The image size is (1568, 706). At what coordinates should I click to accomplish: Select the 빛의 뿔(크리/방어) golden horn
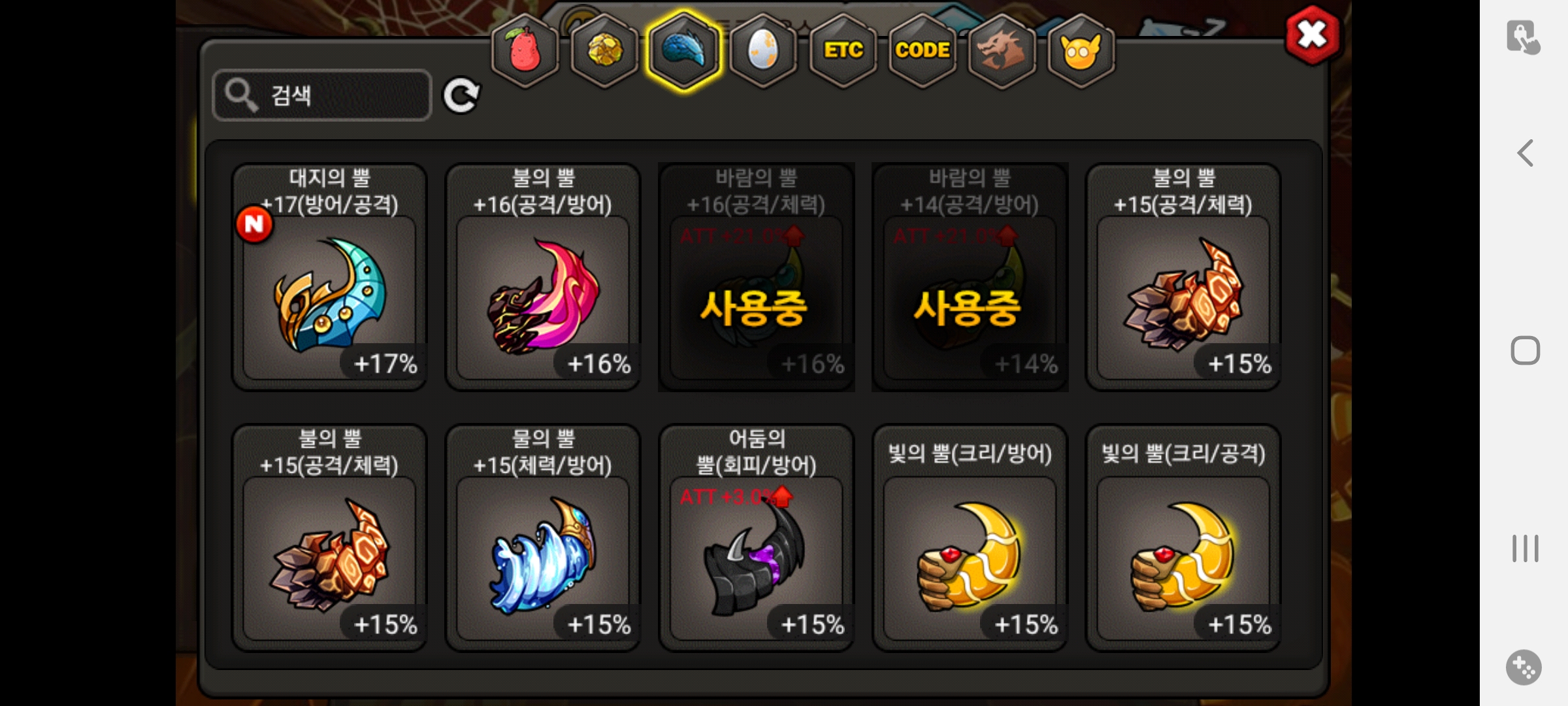pos(970,538)
